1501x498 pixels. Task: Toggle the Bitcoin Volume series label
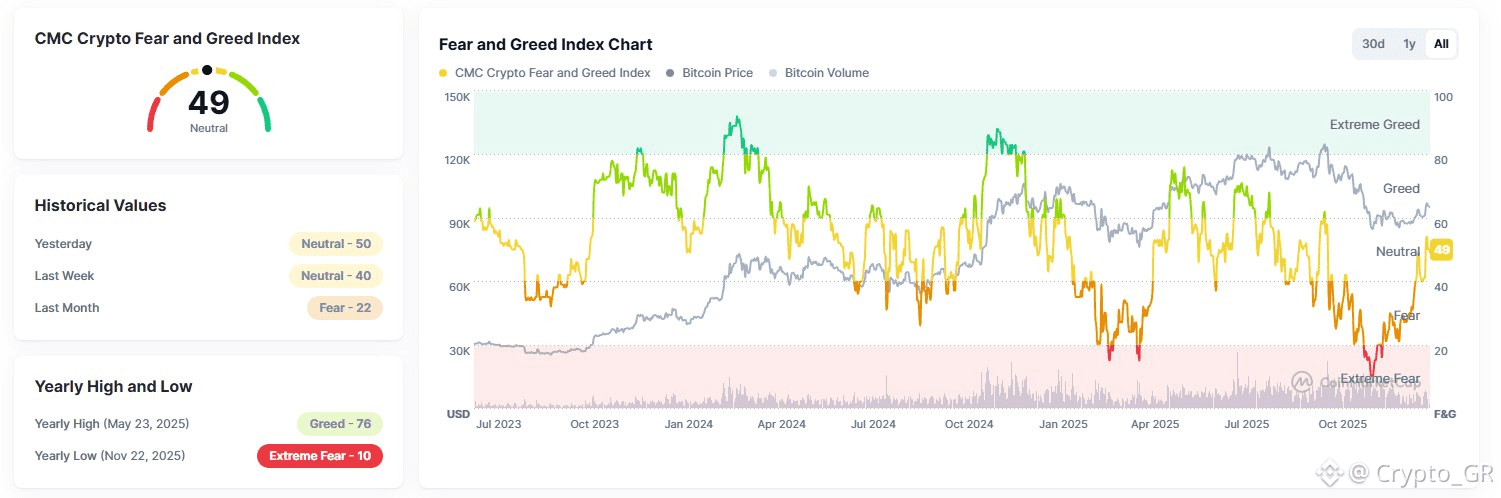coord(826,73)
